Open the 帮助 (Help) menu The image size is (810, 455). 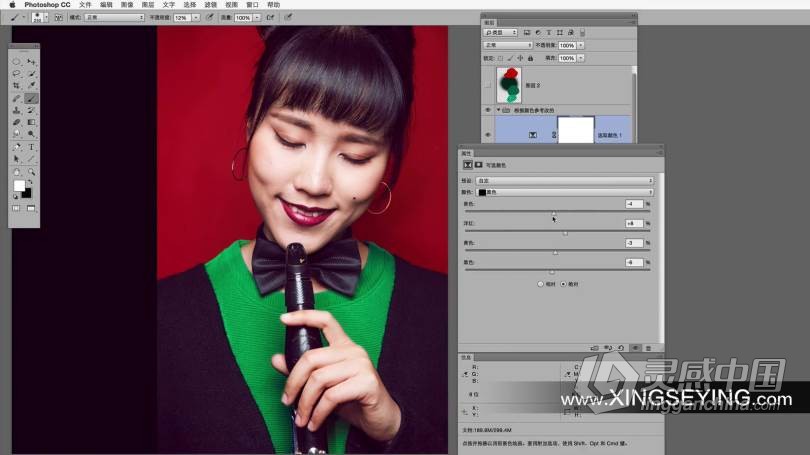[274, 5]
